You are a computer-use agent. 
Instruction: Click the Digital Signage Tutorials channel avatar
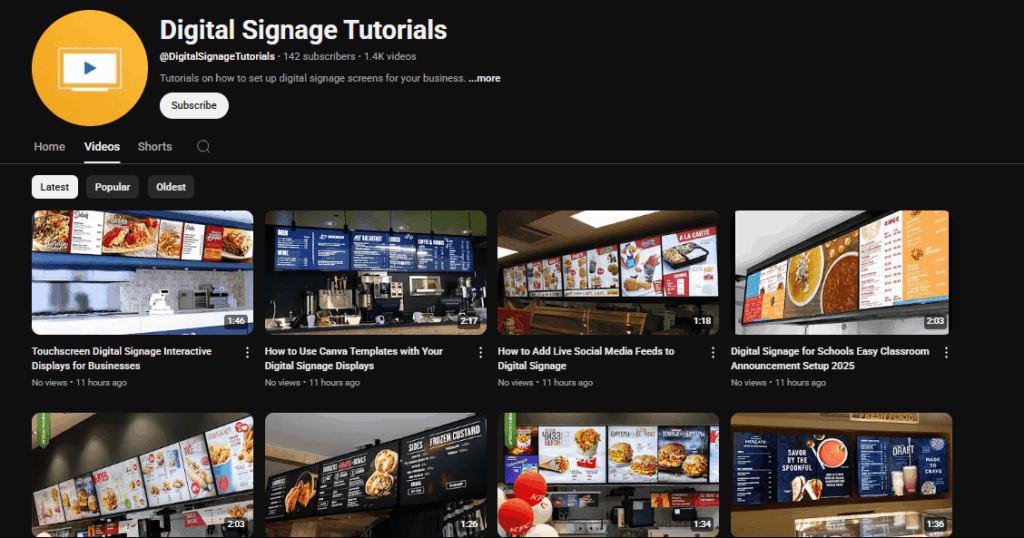89,68
